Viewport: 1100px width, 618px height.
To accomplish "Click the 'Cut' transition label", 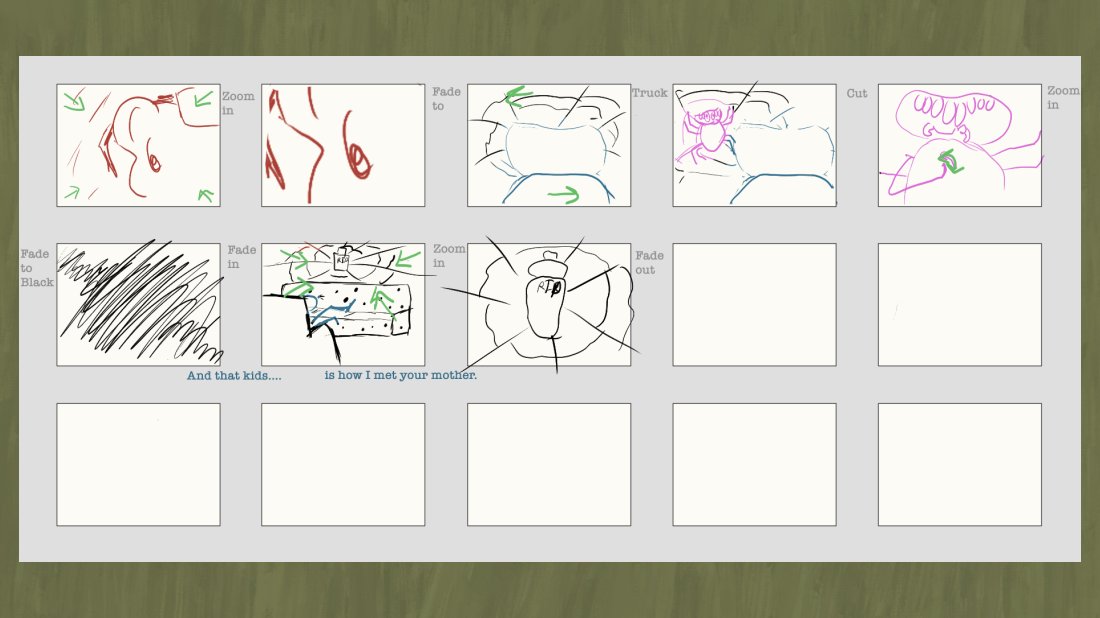I will point(857,93).
